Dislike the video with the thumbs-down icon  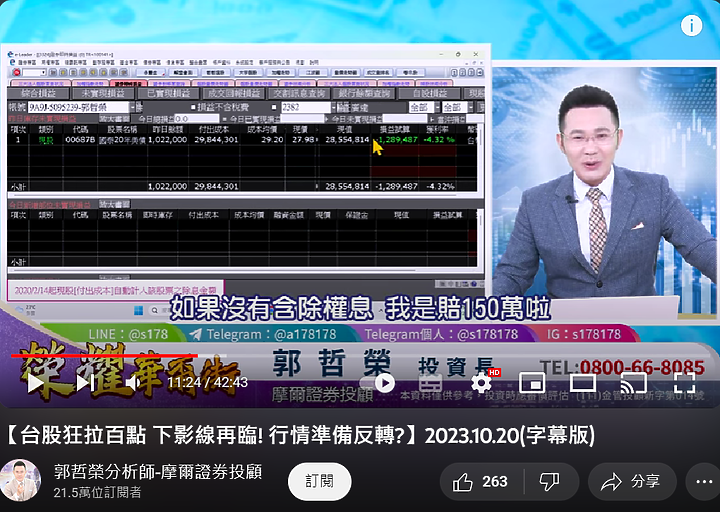pos(550,481)
